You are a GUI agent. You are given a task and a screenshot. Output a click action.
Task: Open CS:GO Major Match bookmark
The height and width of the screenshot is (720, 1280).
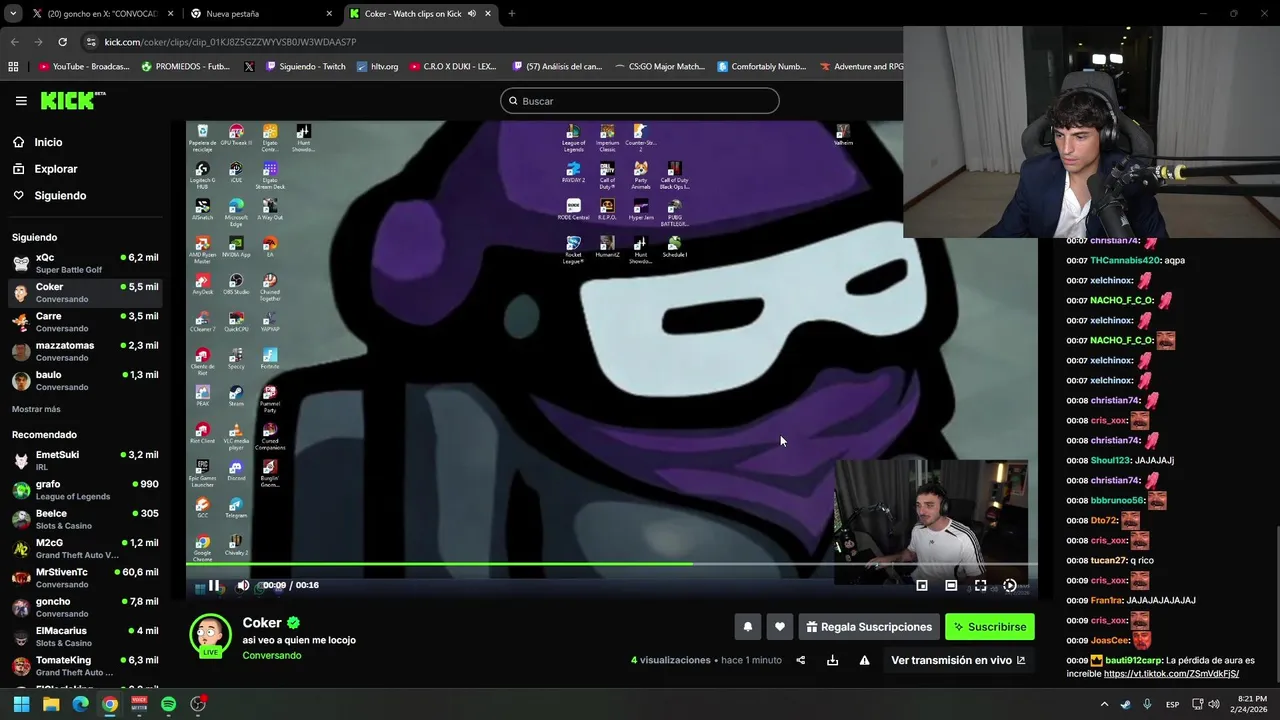click(x=658, y=67)
